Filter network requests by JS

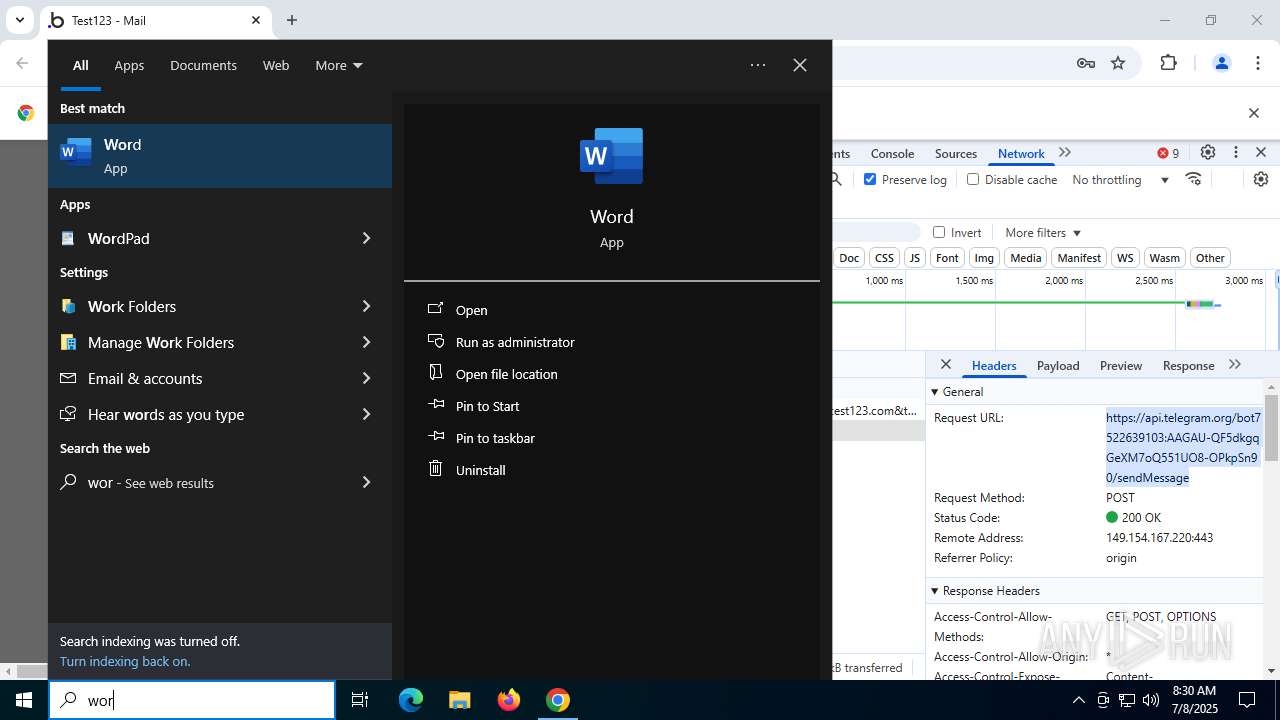click(914, 257)
